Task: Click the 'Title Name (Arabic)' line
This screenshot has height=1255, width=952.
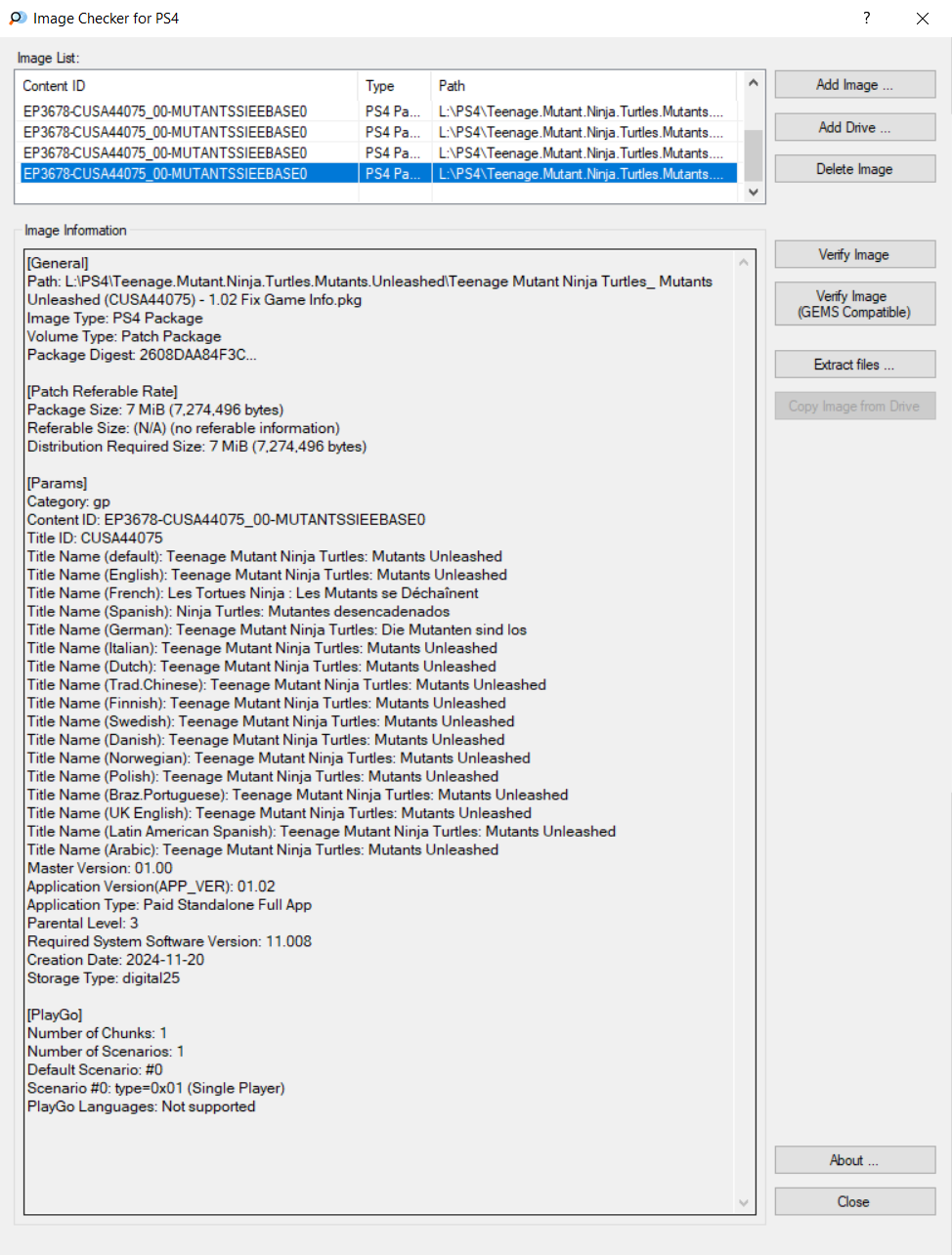Action: [263, 850]
